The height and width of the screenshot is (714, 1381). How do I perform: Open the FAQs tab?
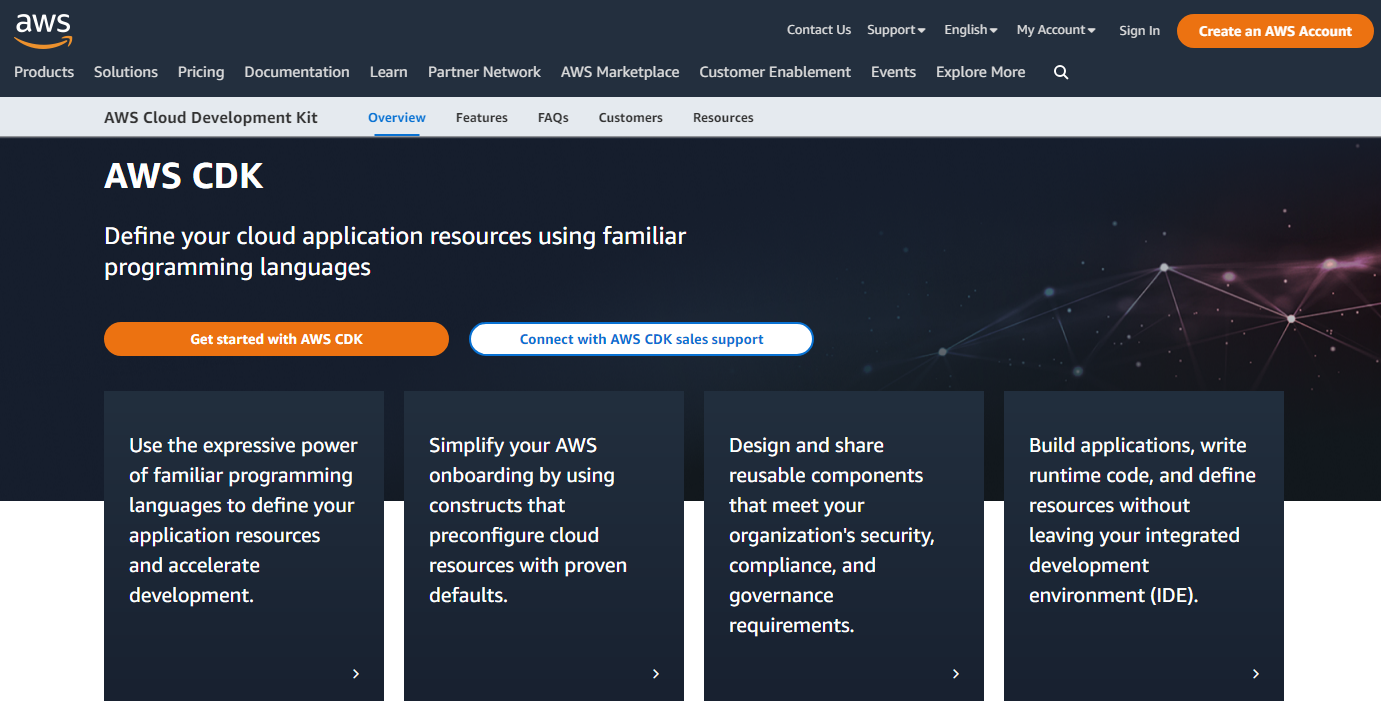tap(553, 117)
